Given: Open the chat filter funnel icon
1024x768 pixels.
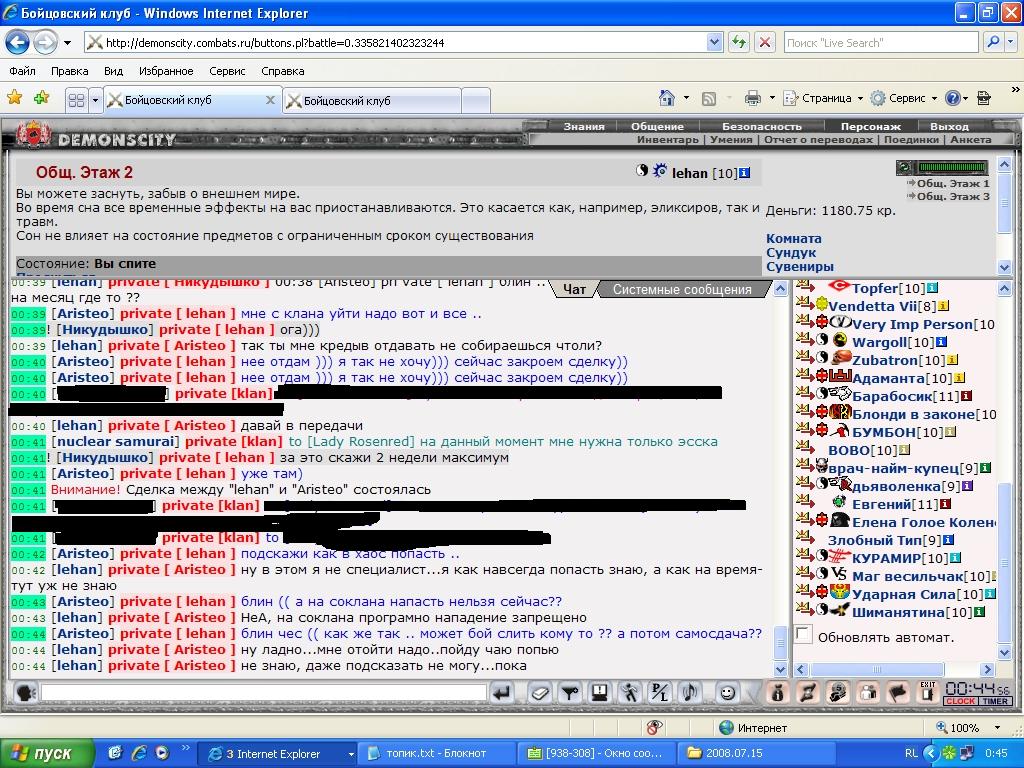Looking at the screenshot, I should pyautogui.click(x=570, y=693).
